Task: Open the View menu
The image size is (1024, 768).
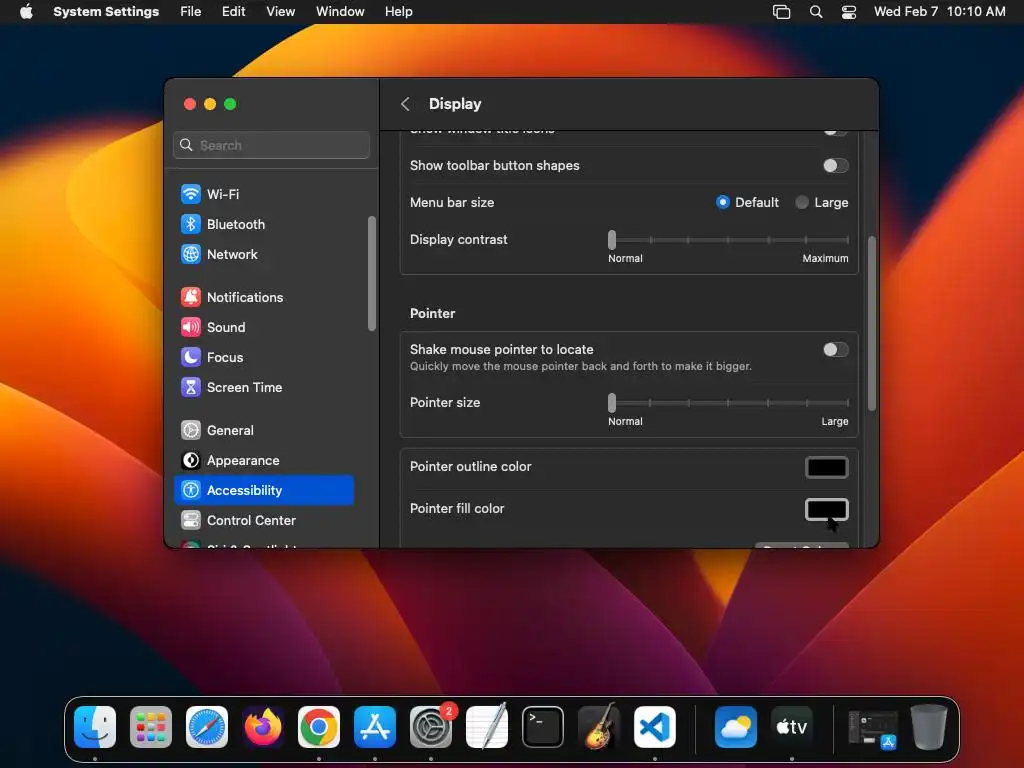Action: [281, 12]
